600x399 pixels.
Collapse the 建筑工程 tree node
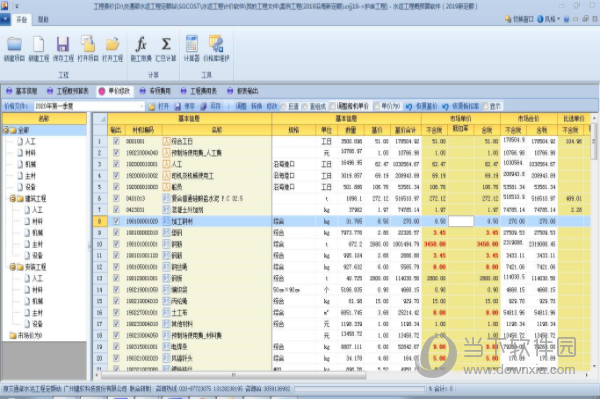[x=13, y=199]
